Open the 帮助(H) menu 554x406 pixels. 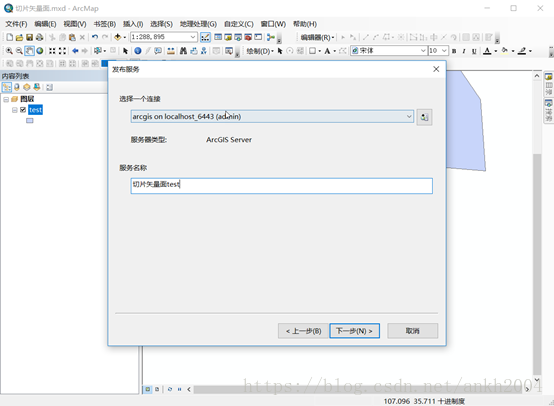tap(305, 24)
